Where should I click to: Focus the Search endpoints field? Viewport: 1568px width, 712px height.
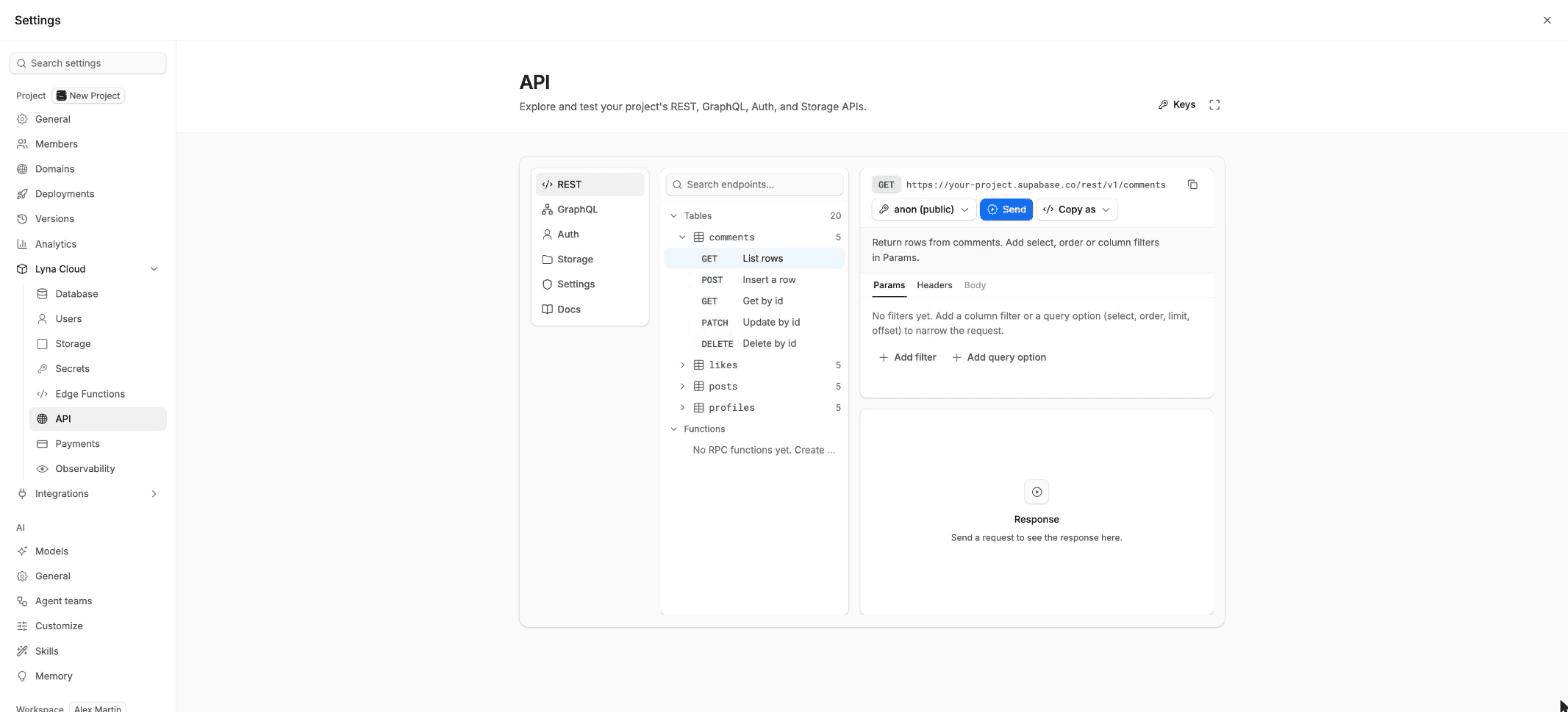tap(755, 185)
